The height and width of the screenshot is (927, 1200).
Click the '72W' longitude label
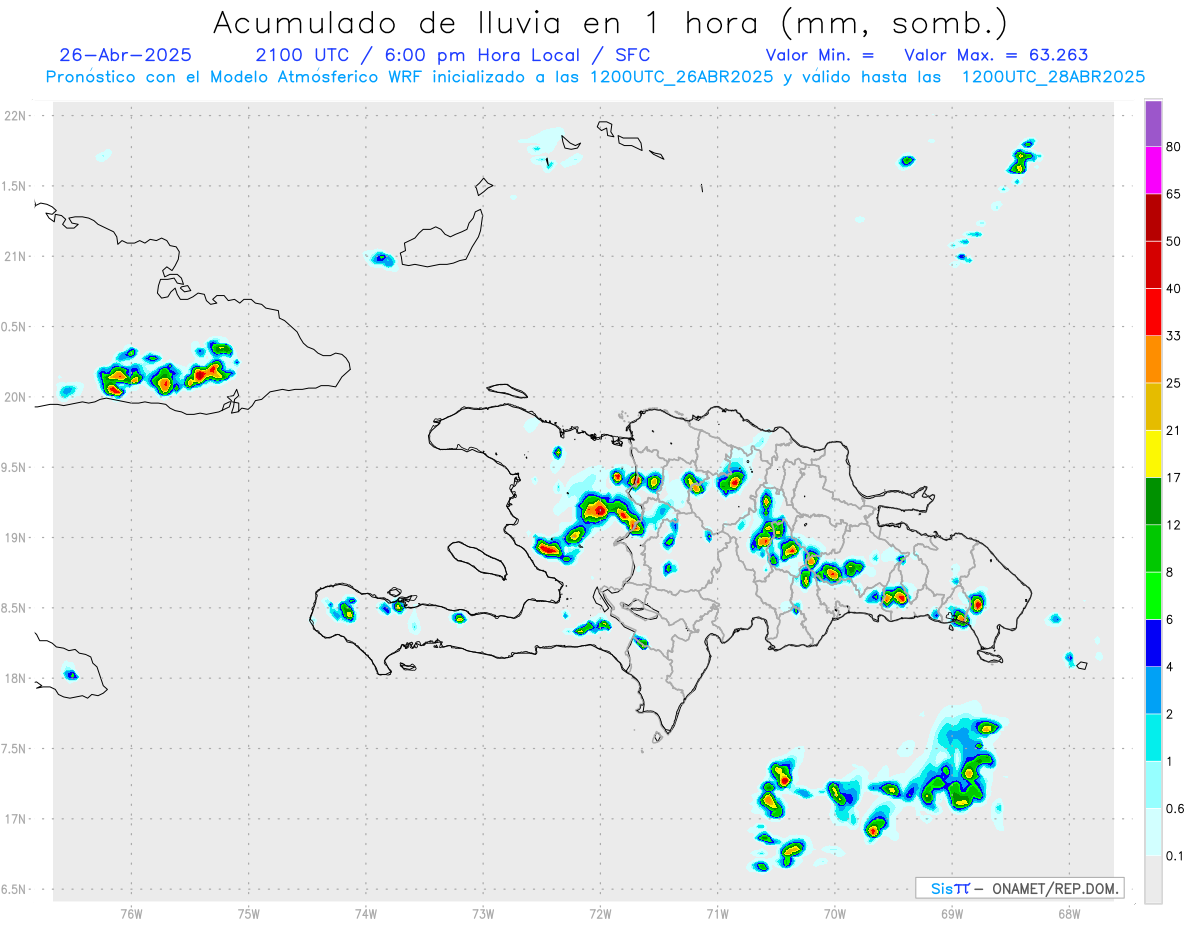pos(600,914)
